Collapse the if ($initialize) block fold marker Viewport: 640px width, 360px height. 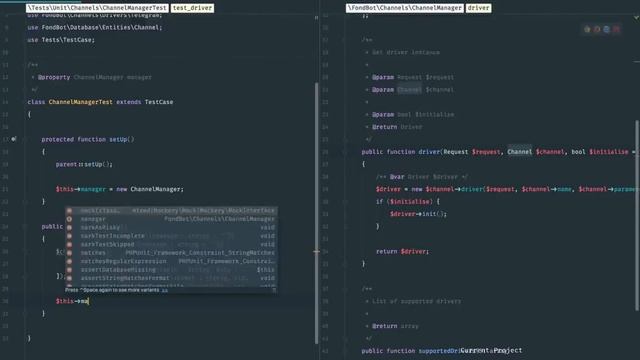pos(345,202)
